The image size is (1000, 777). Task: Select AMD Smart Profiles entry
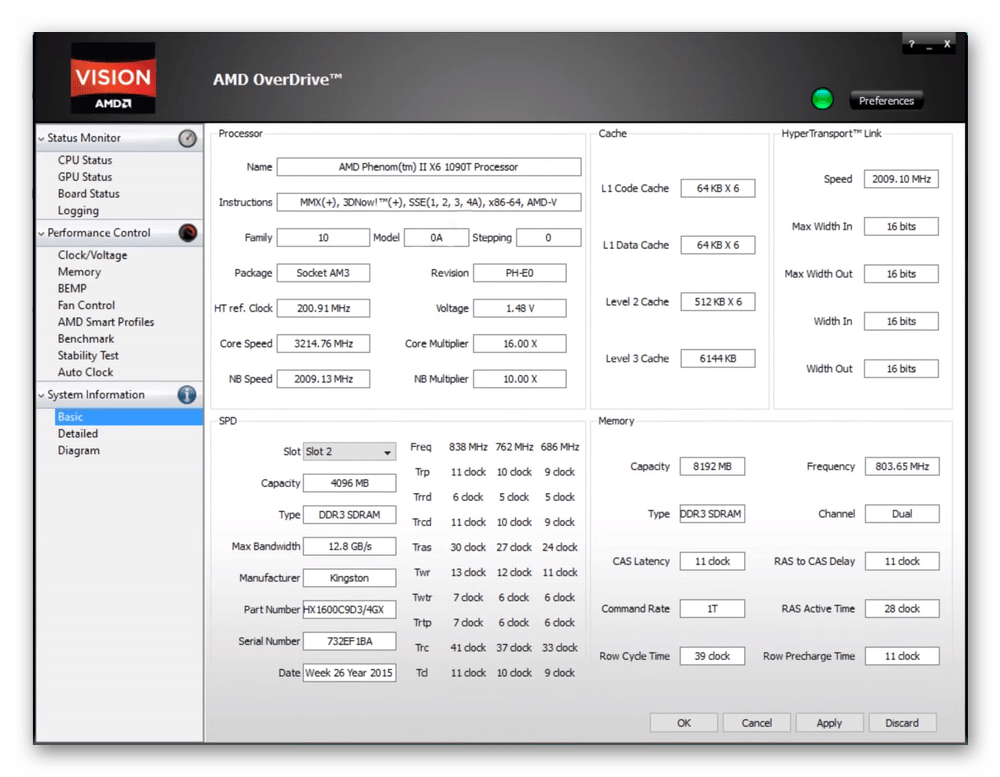pyautogui.click(x=106, y=322)
